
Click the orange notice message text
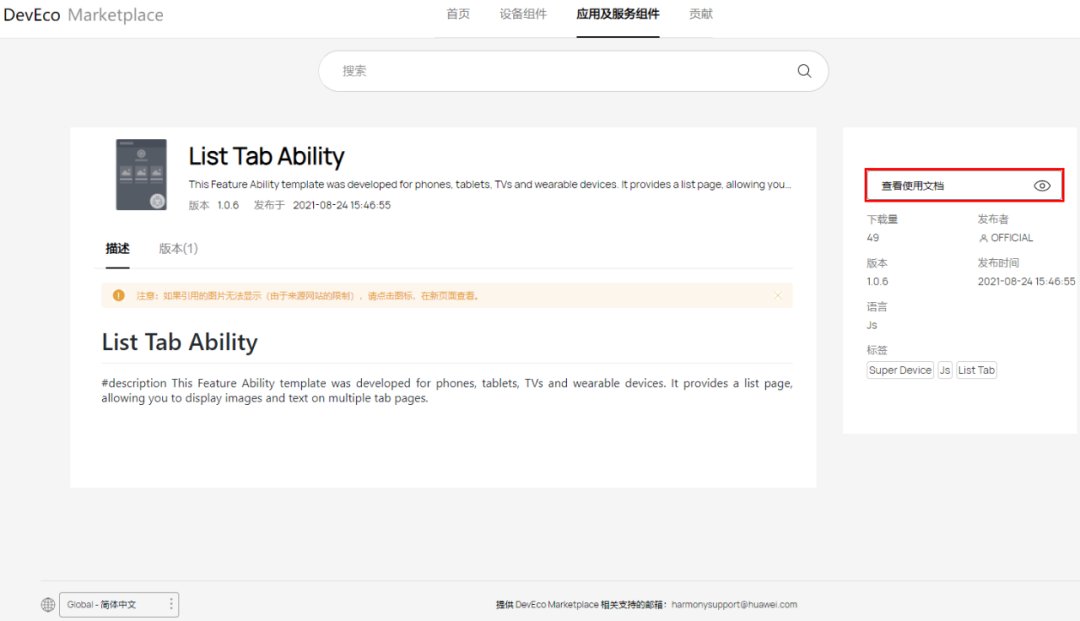point(307,296)
